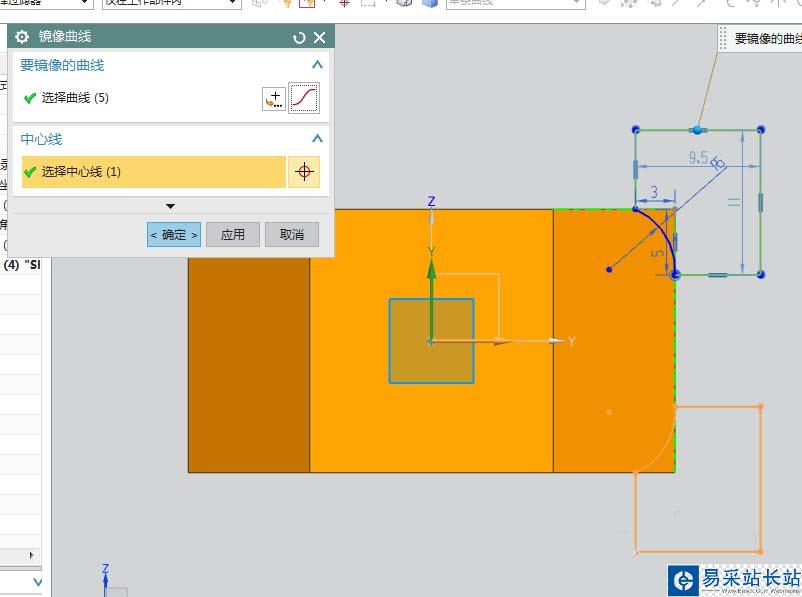Expand the chevron at the left panel bottom
The height and width of the screenshot is (597, 802).
click(x=37, y=582)
